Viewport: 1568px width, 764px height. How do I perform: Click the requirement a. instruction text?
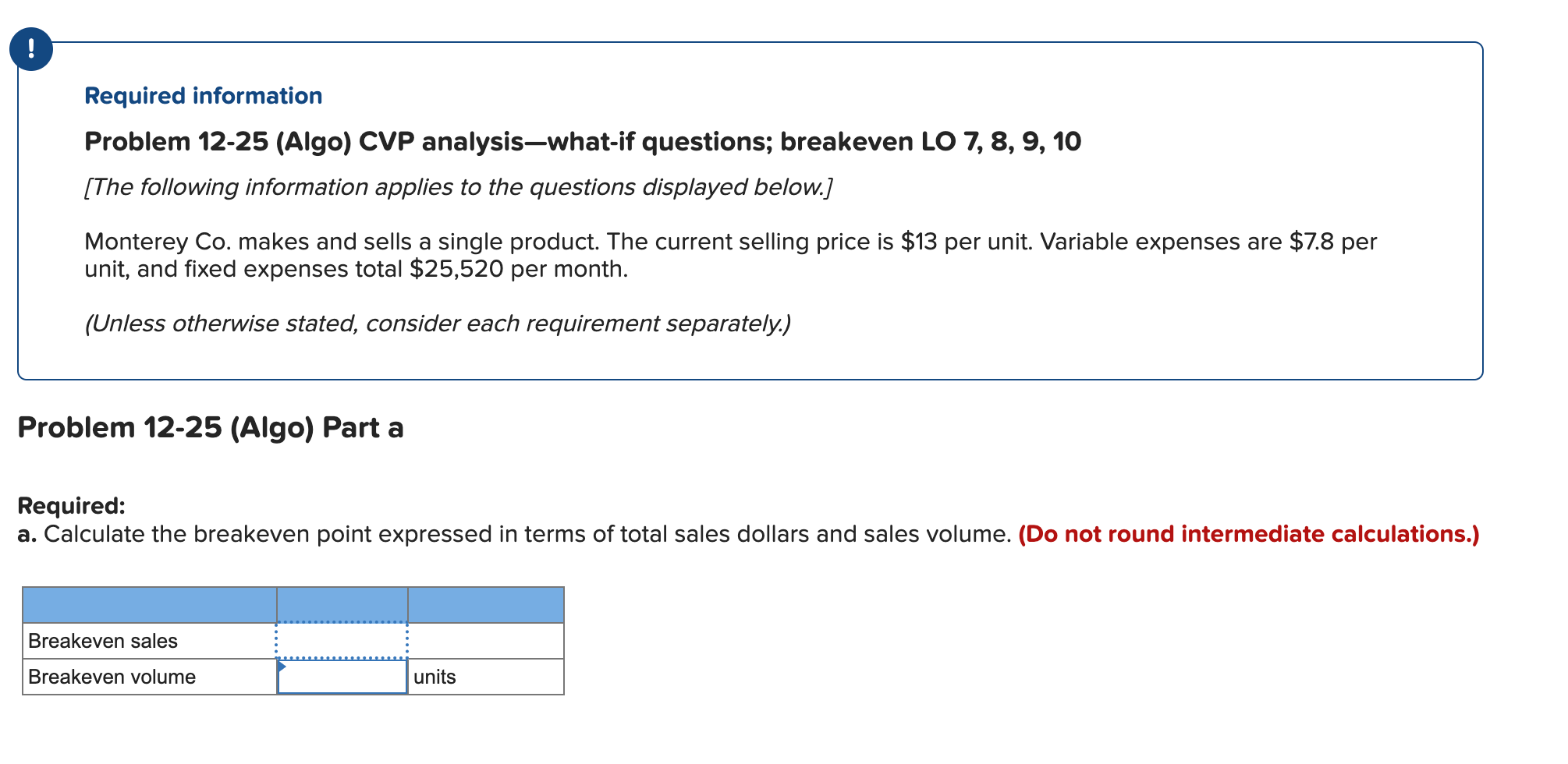pos(515,535)
